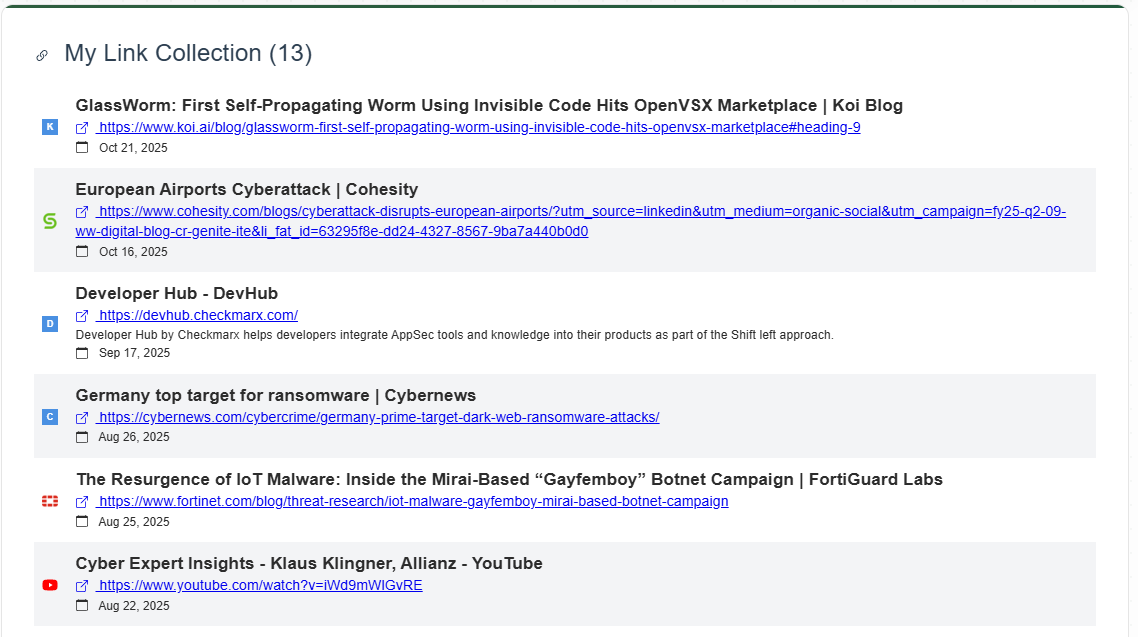The height and width of the screenshot is (637, 1138).
Task: Click the external-link icon beside the GlassWorm URL
Action: pyautogui.click(x=83, y=127)
